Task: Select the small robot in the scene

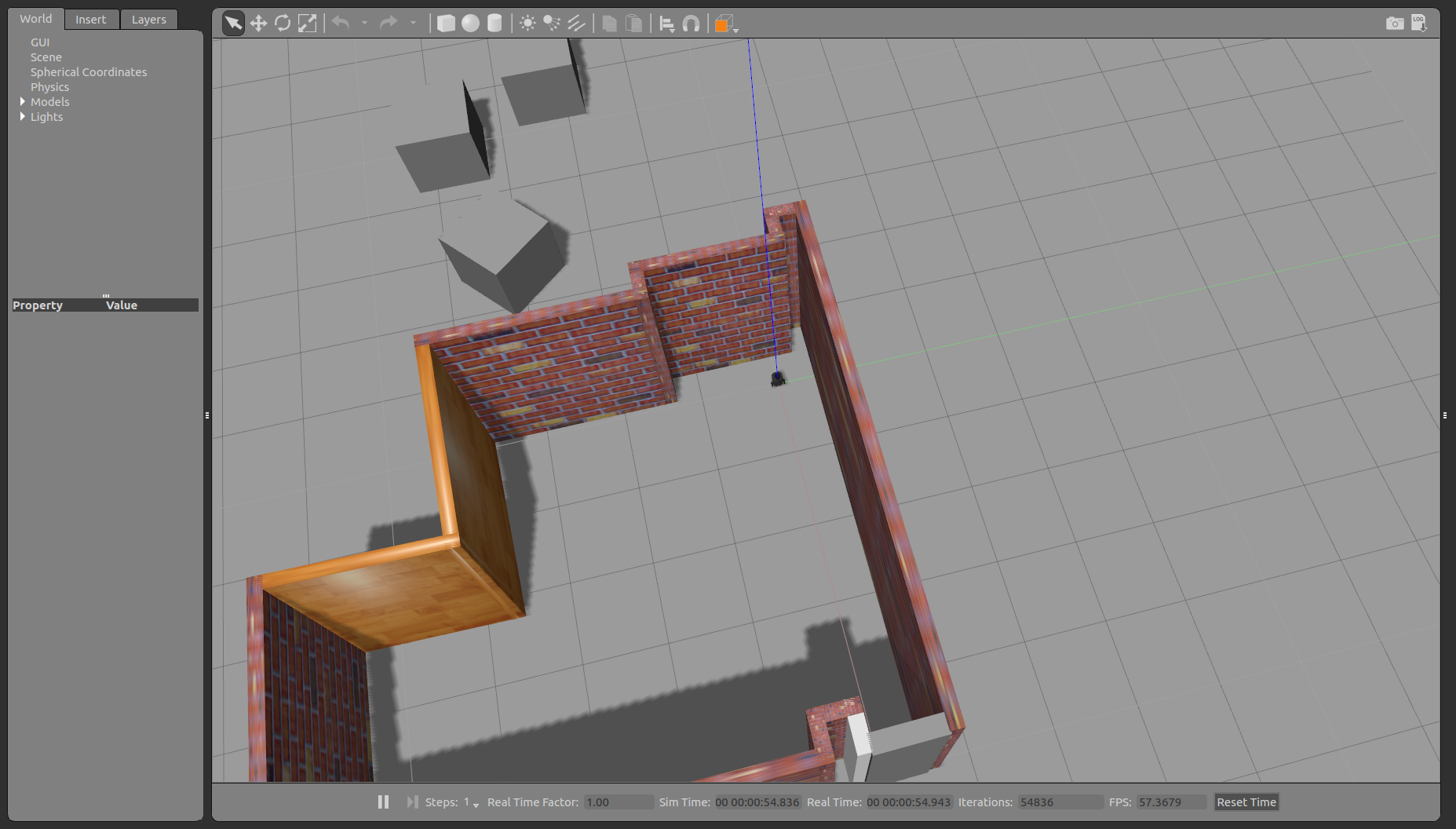Action: [777, 380]
